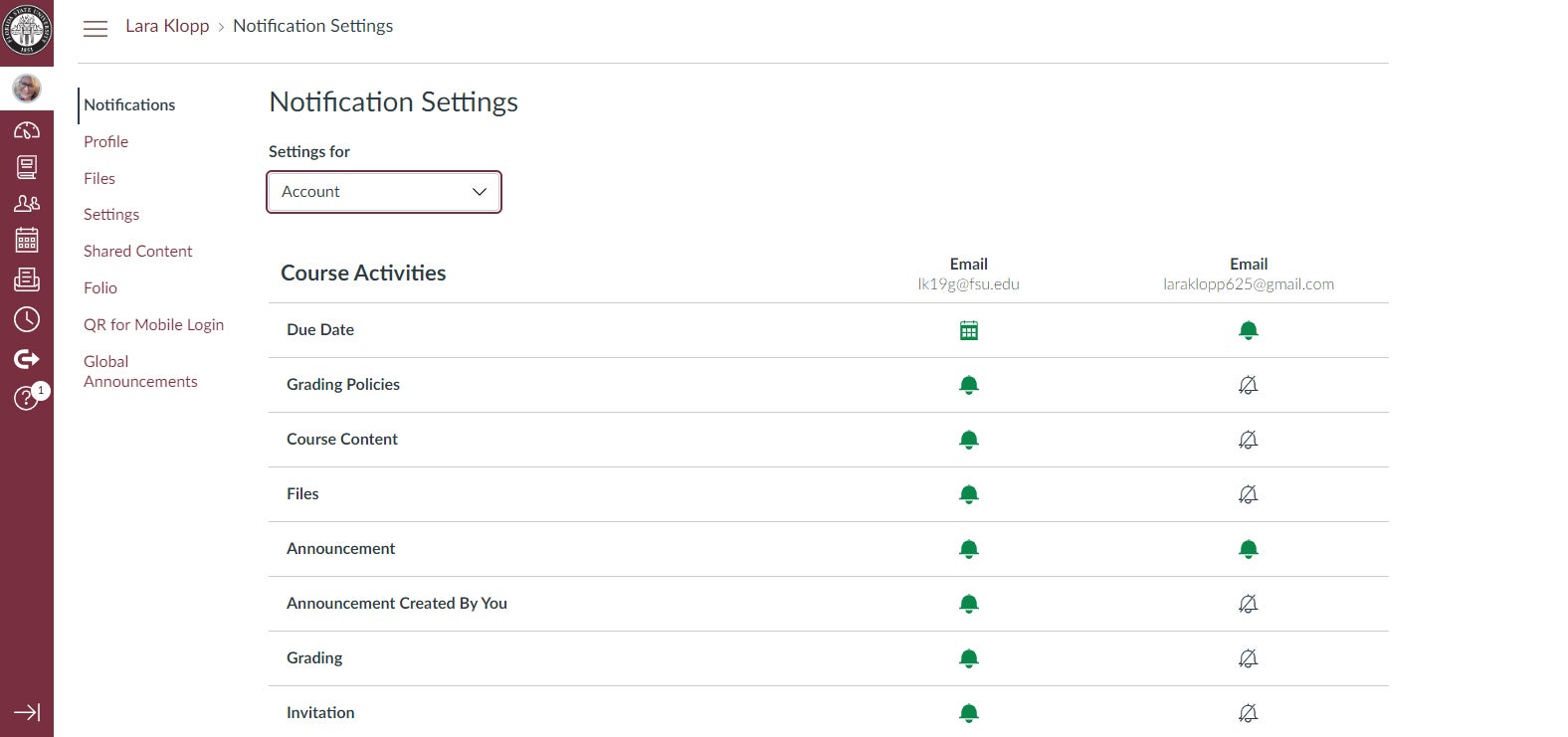Go to Profile in the account menu
This screenshot has width=1568, height=737.
[105, 141]
